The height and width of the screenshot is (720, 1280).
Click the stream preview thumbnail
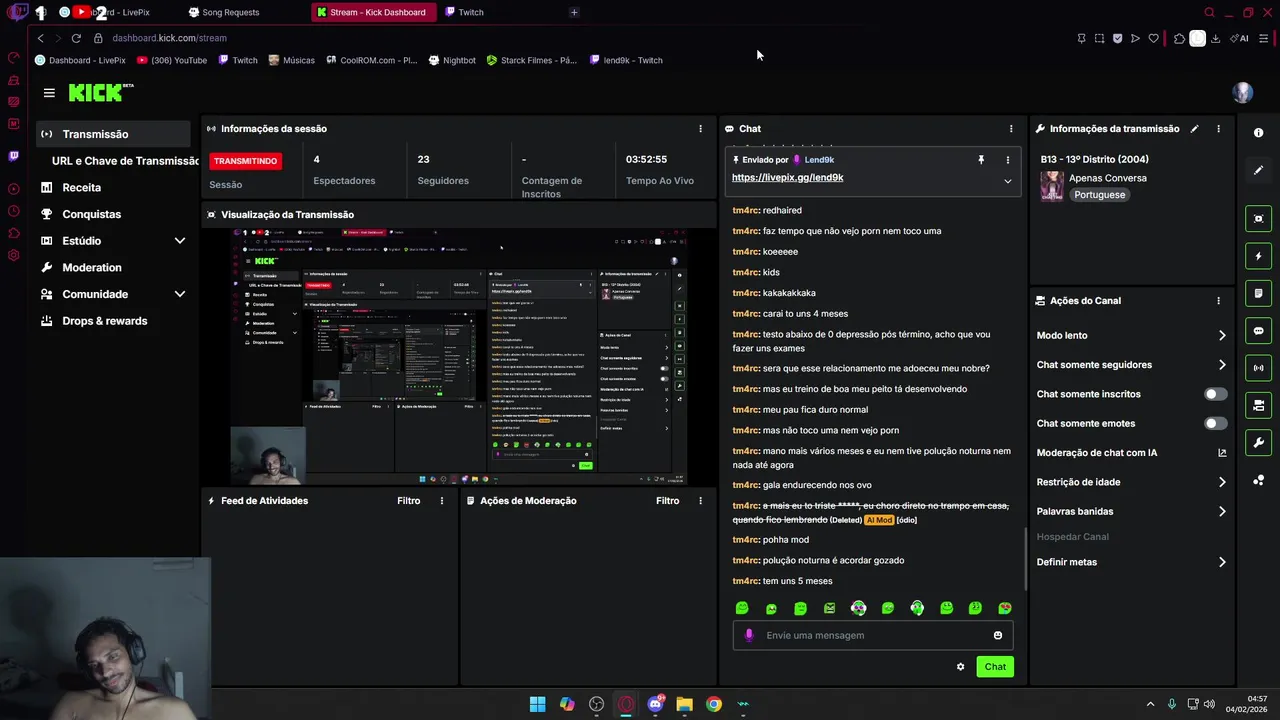(x=460, y=356)
